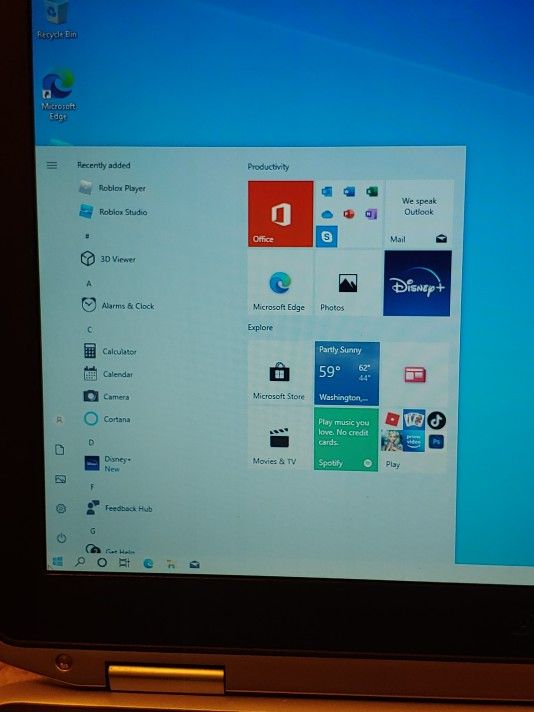Viewport: 534px width, 712px height.
Task: Click the 'G' letter group header
Action: [x=93, y=531]
